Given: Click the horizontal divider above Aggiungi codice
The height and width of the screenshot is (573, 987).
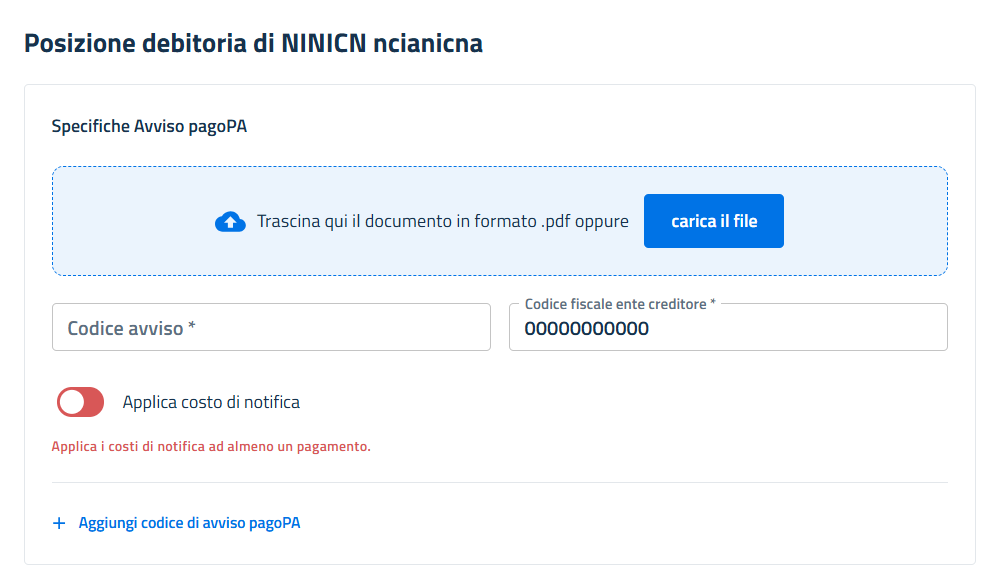Looking at the screenshot, I should click(x=499, y=483).
